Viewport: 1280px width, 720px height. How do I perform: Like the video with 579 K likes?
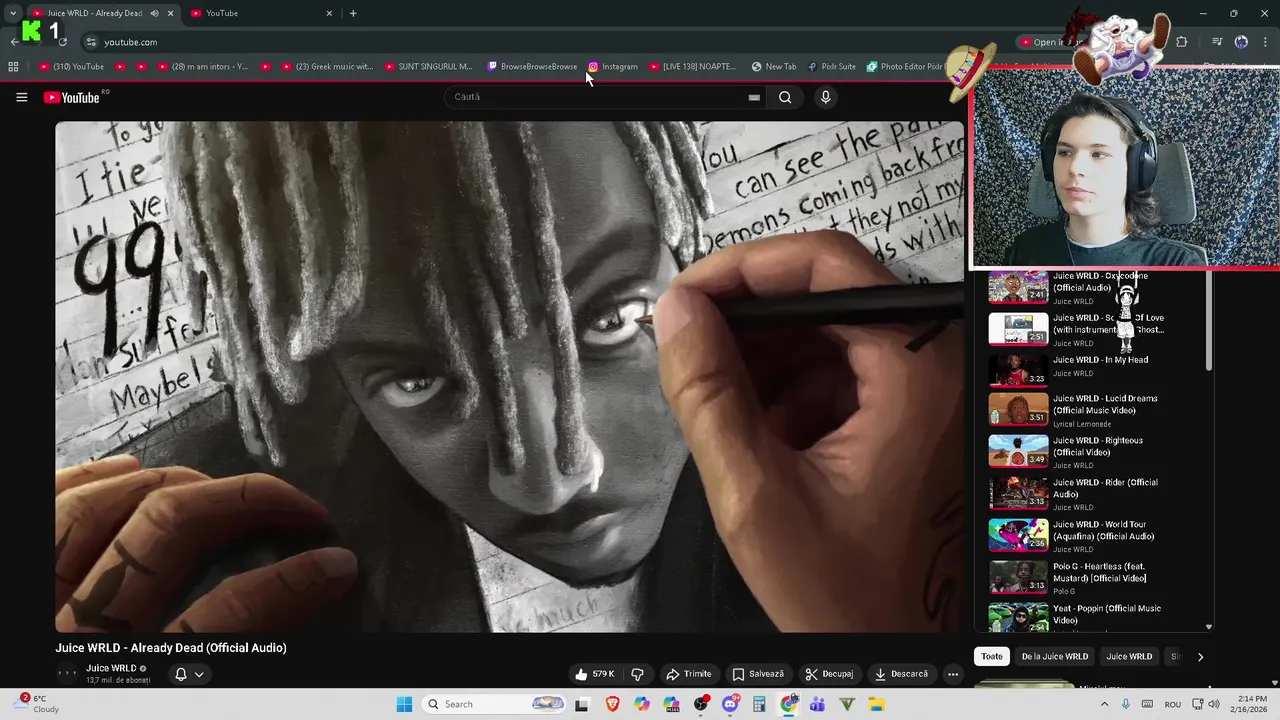click(594, 674)
